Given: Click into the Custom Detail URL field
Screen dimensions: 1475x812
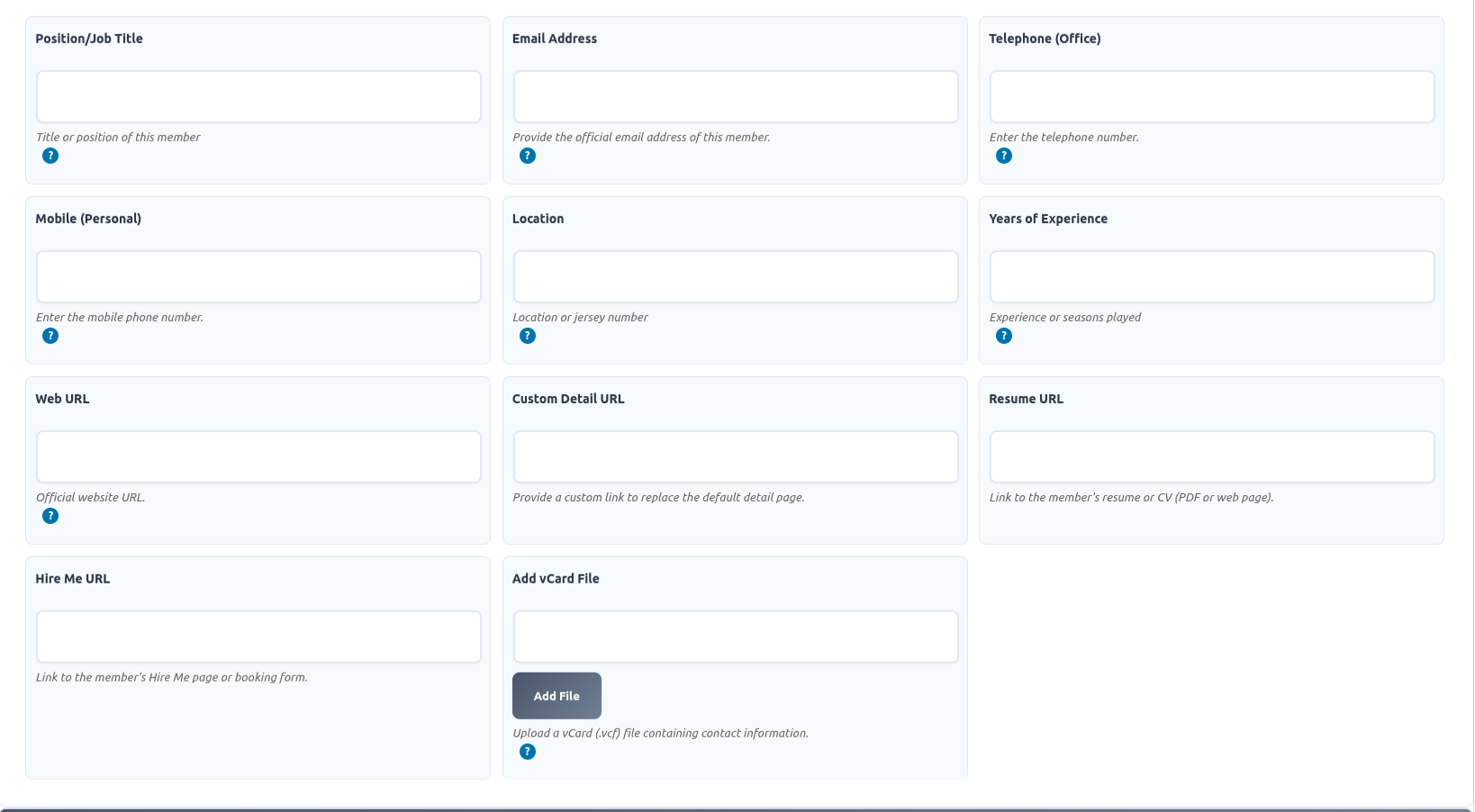Looking at the screenshot, I should (735, 456).
